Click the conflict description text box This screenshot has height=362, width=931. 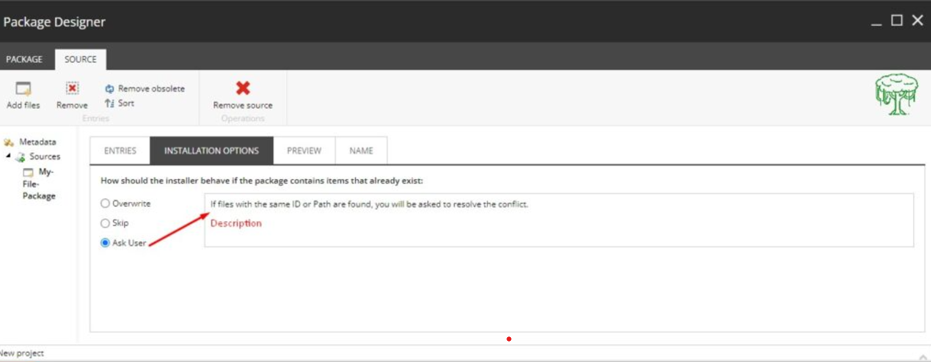point(559,220)
